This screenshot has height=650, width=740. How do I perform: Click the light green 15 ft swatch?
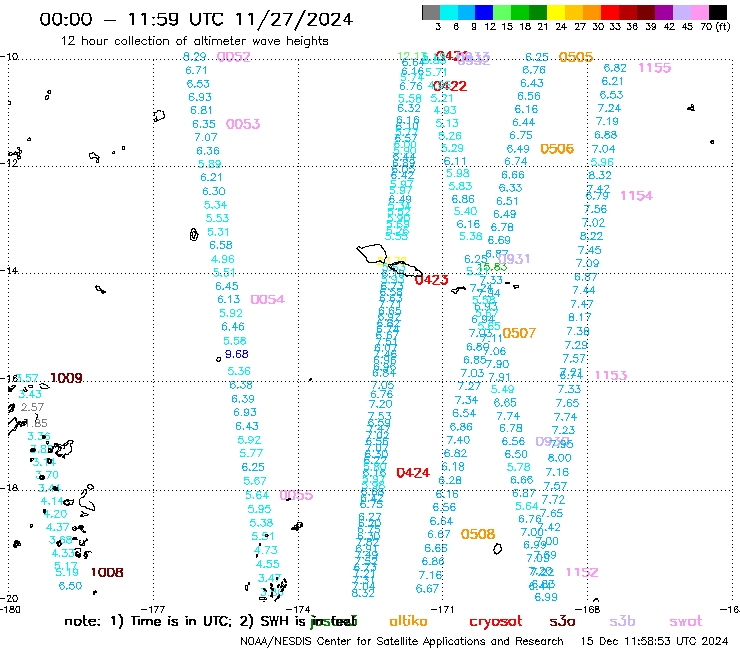(502, 12)
